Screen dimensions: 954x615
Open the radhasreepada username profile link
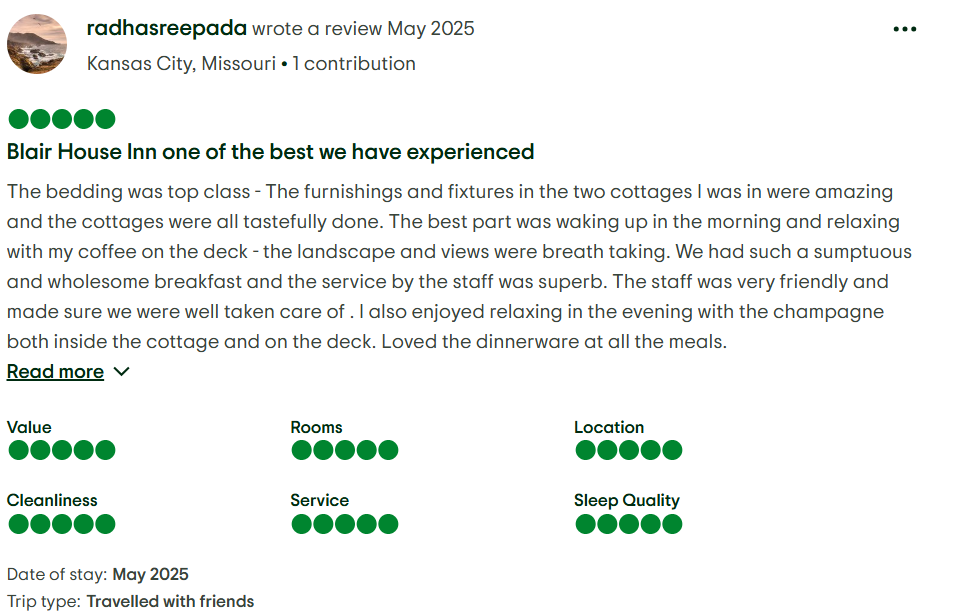click(x=167, y=29)
